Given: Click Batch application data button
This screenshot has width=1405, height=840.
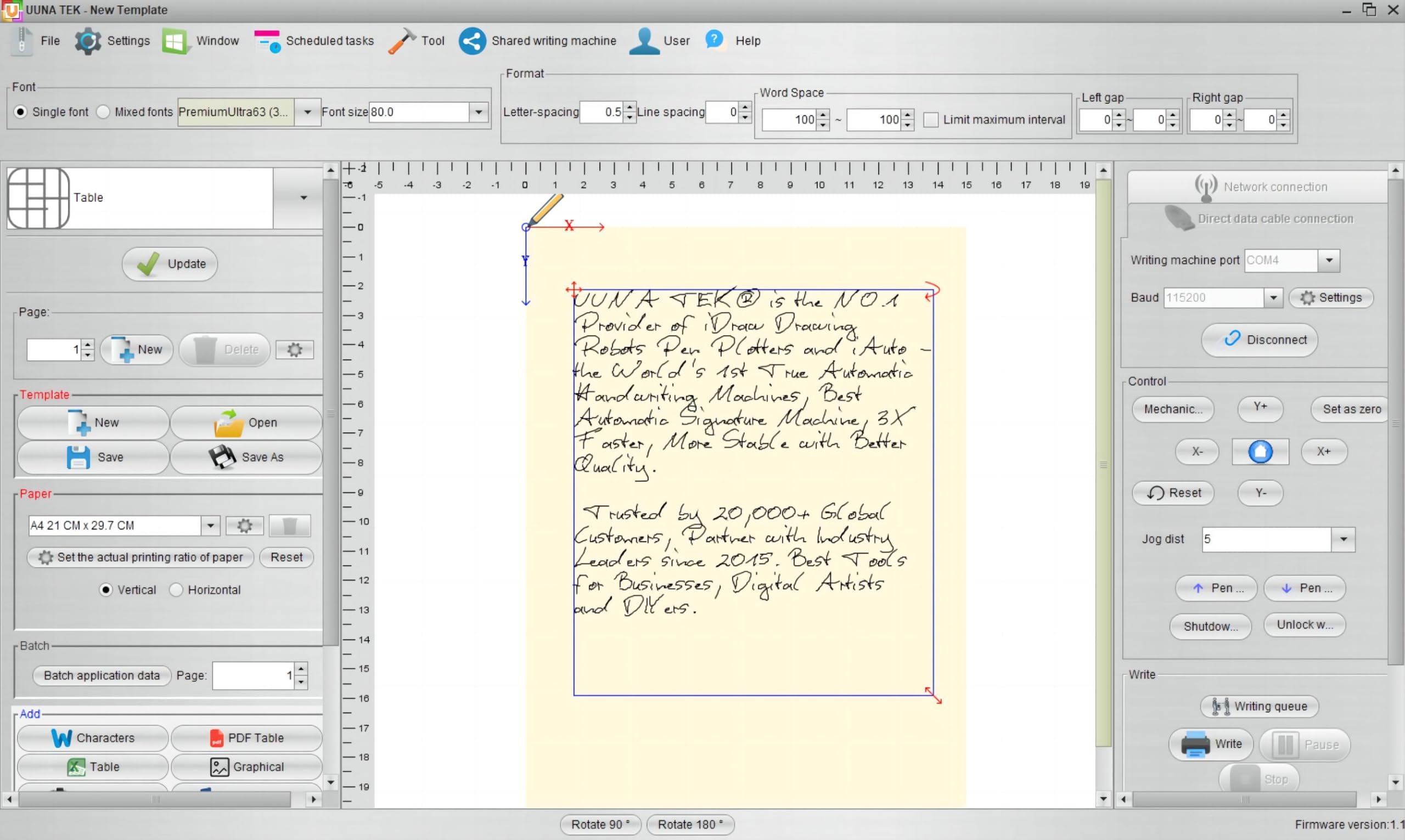Looking at the screenshot, I should point(102,675).
